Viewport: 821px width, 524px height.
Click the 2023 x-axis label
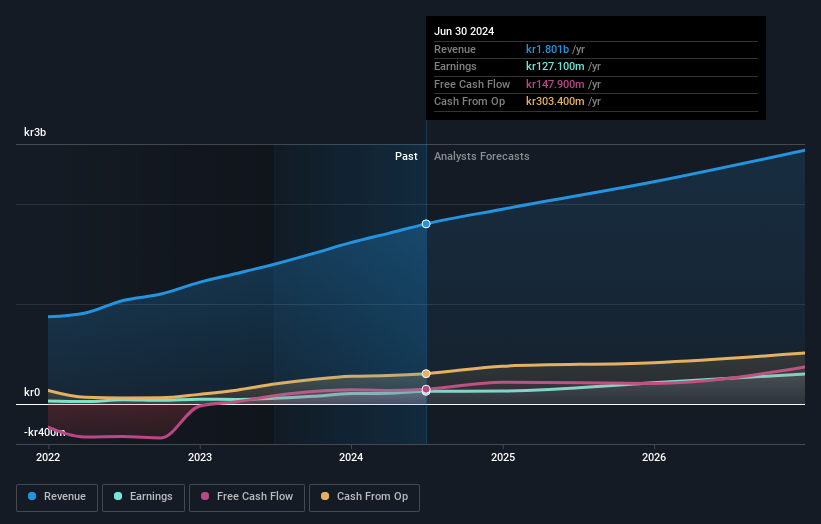click(200, 457)
